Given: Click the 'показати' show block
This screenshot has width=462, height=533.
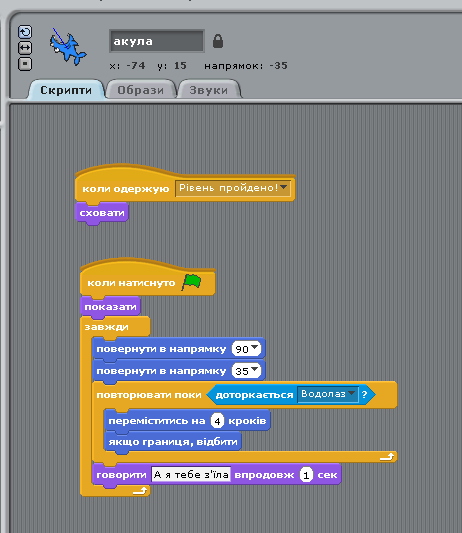Looking at the screenshot, I should coord(110,307).
